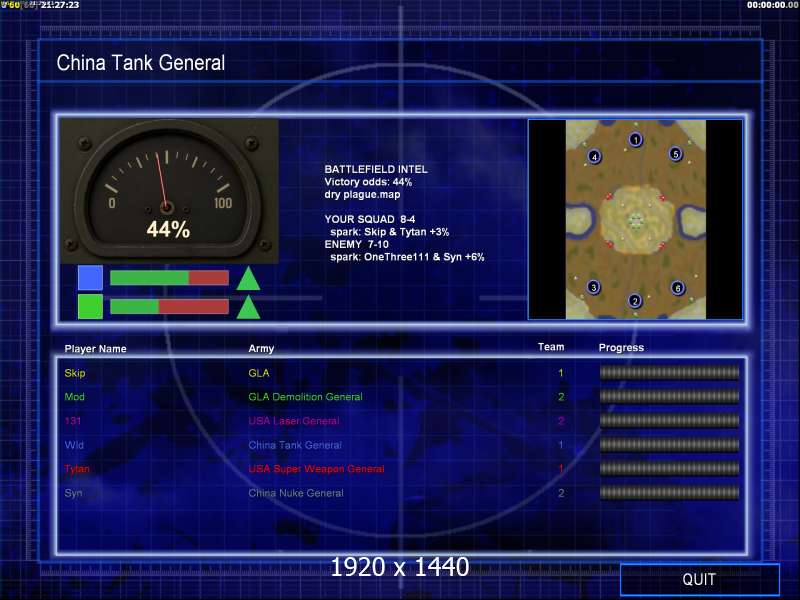Click team number in Syn's row
The width and height of the screenshot is (800, 600).
(x=561, y=493)
